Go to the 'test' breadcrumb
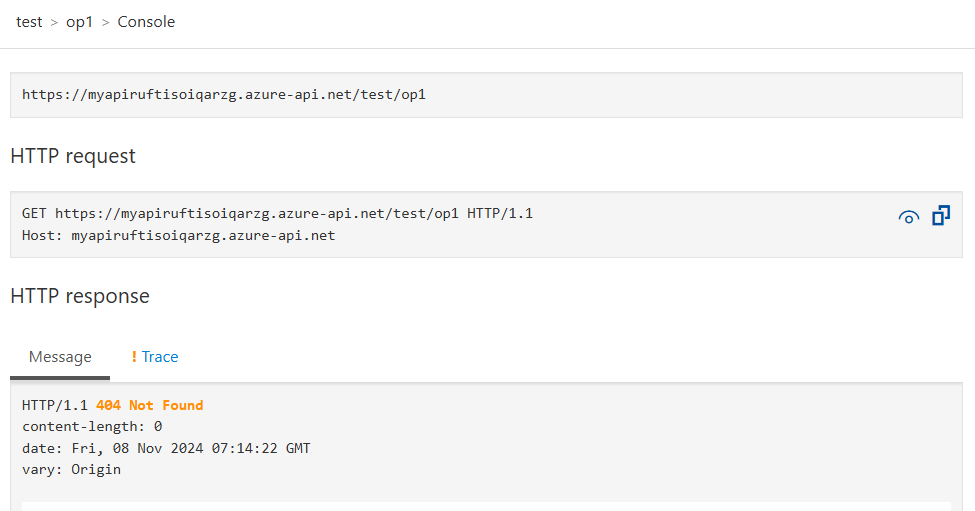Image resolution: width=975 pixels, height=511 pixels. [x=29, y=22]
